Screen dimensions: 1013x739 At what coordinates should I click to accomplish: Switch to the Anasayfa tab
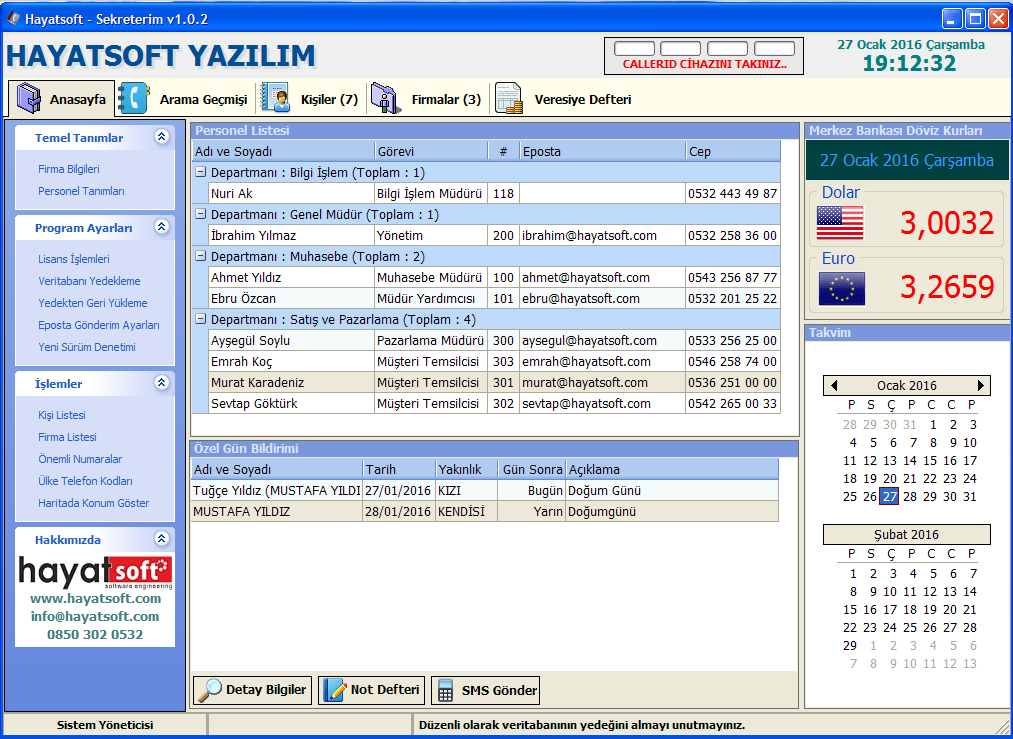(61, 99)
